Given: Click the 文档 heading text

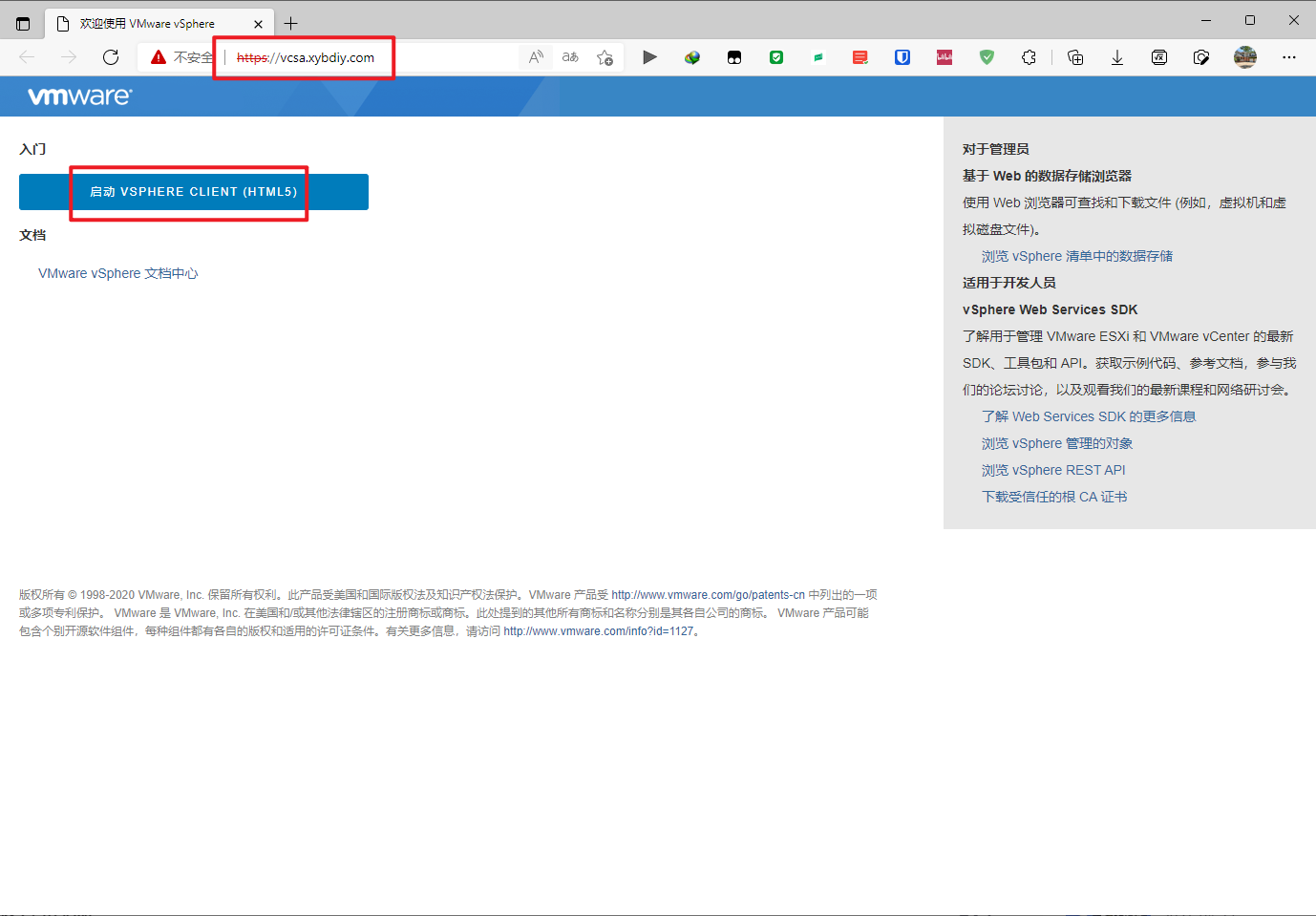Looking at the screenshot, I should (32, 235).
